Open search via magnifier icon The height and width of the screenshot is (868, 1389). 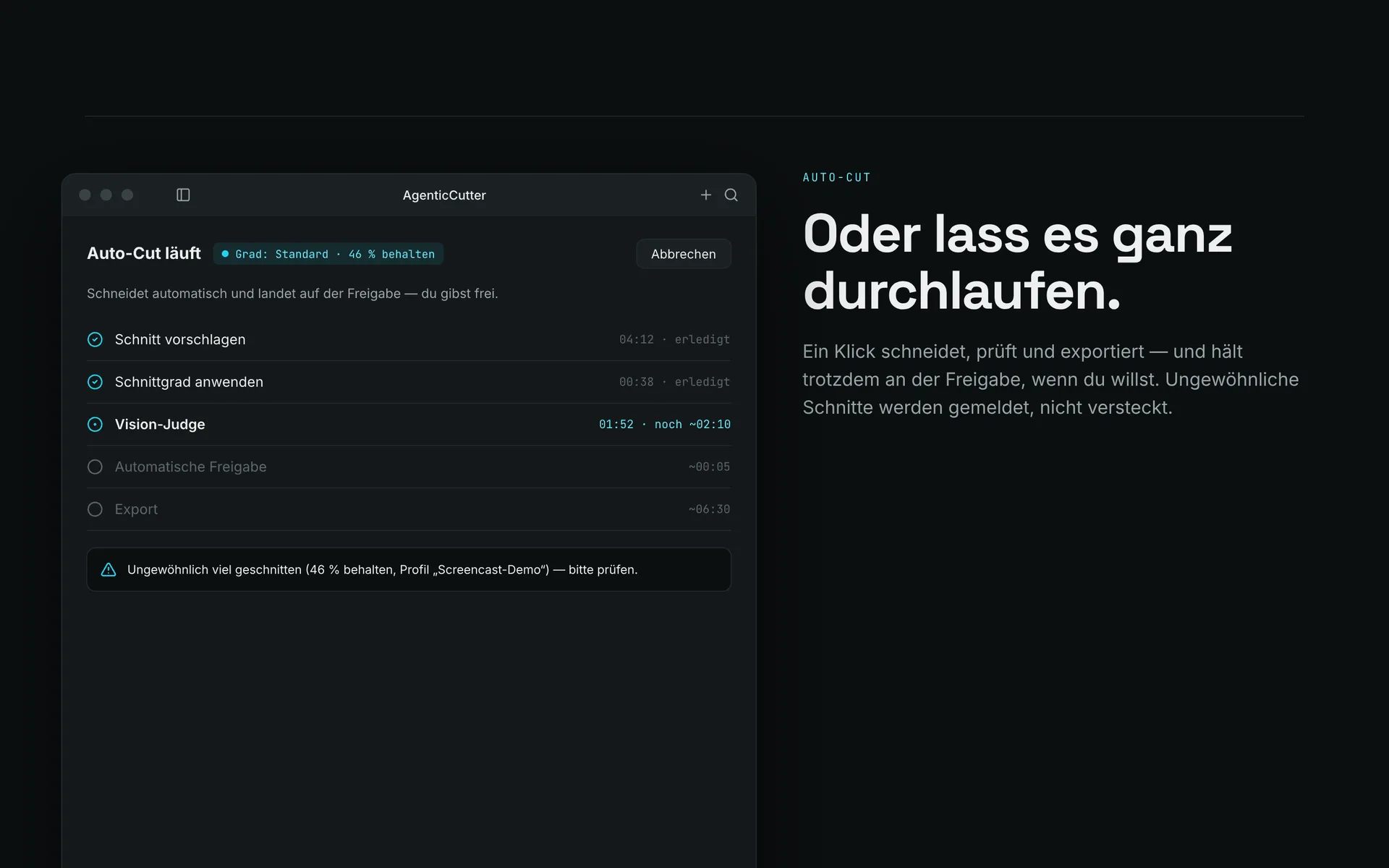(731, 195)
